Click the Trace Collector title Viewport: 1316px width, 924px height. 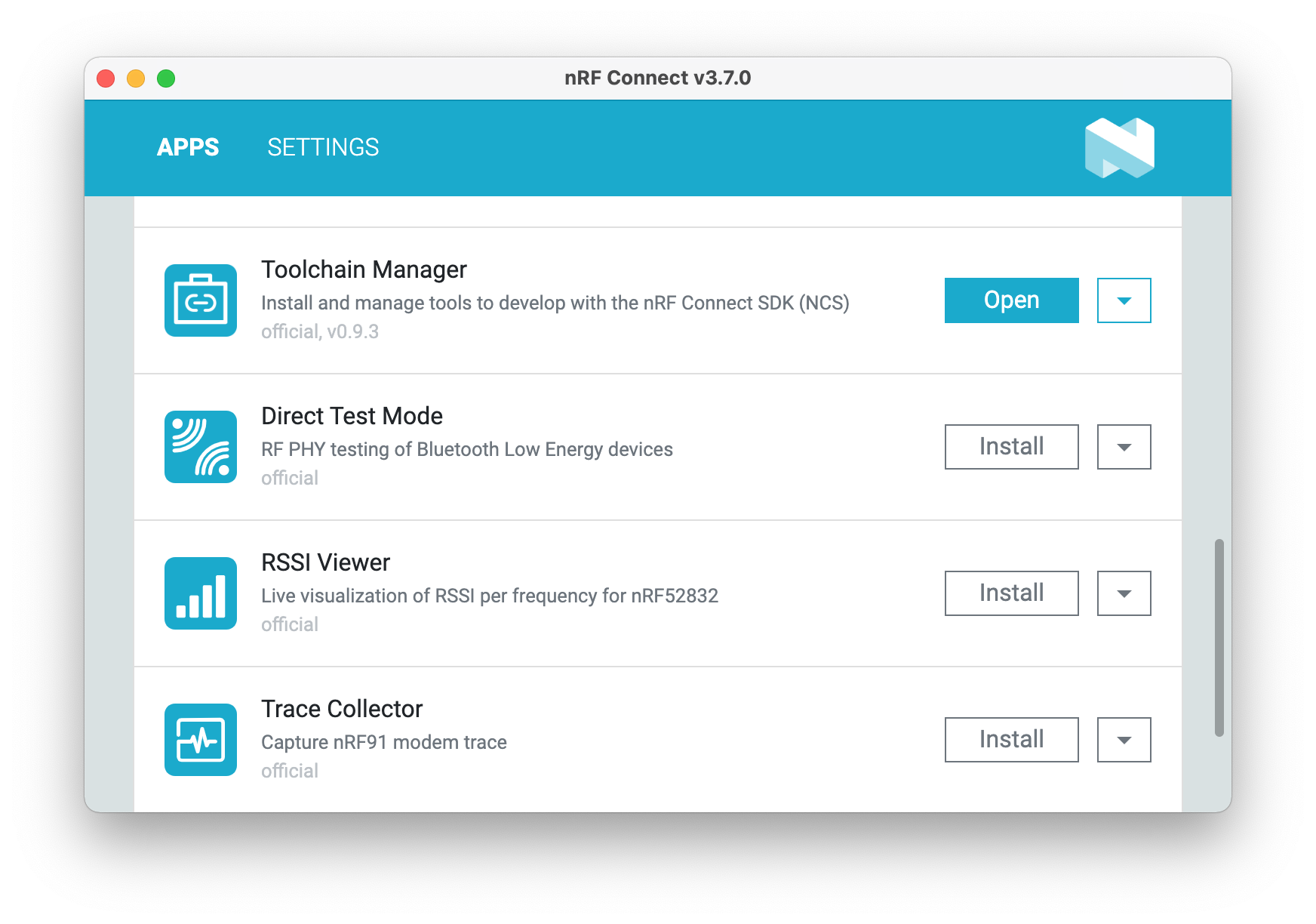[x=342, y=709]
